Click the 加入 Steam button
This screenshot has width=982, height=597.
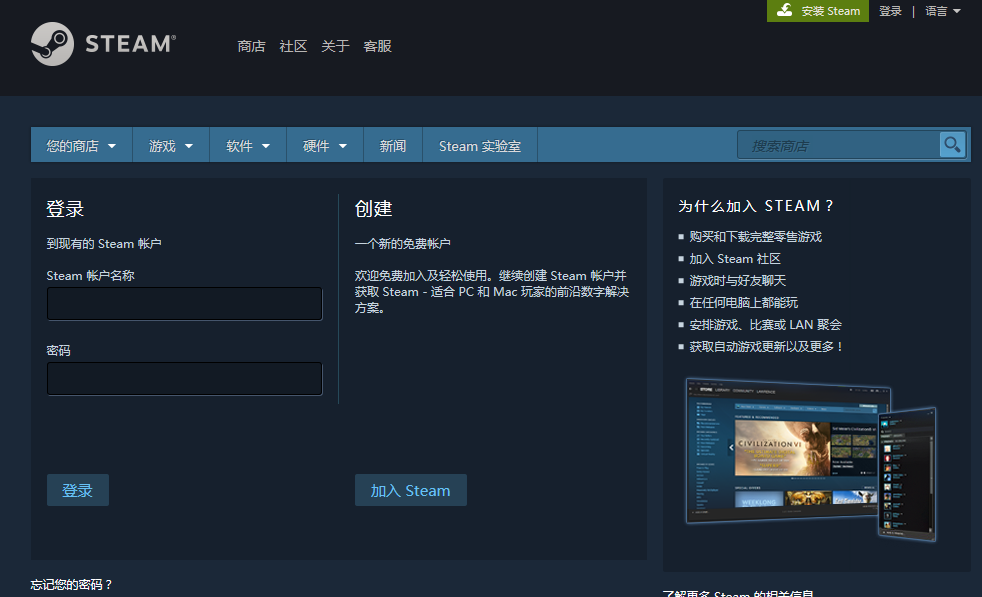410,490
